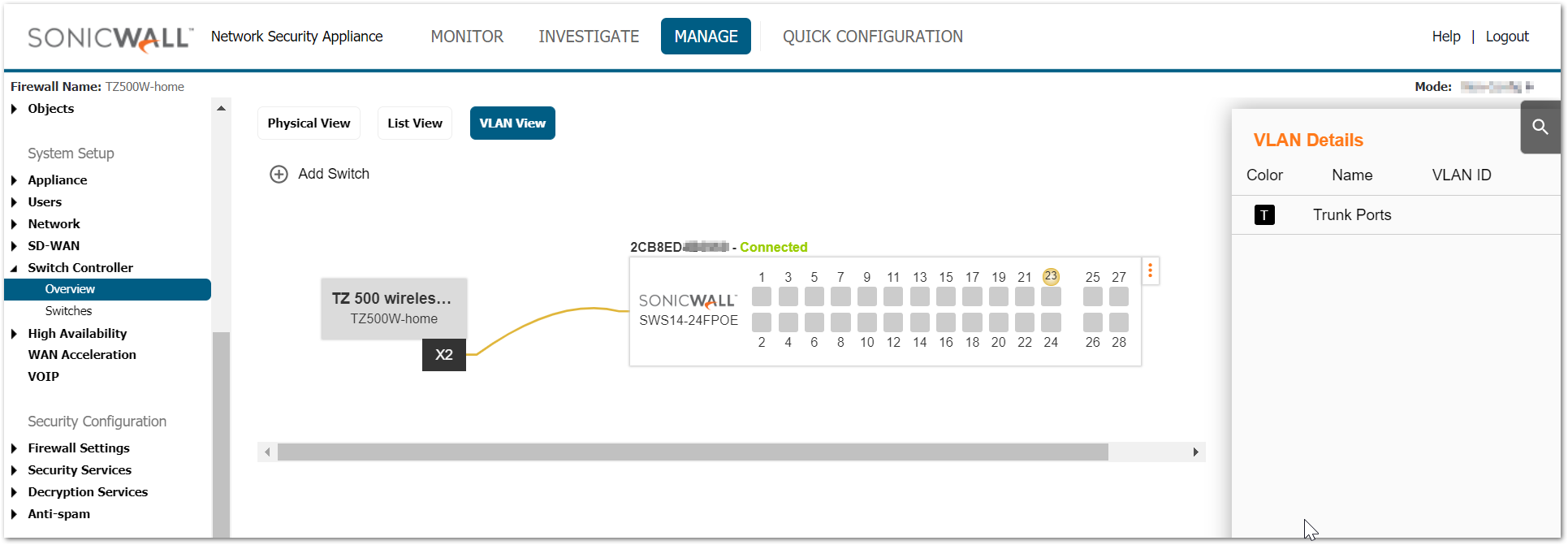Click the Logout link

(x=1507, y=37)
